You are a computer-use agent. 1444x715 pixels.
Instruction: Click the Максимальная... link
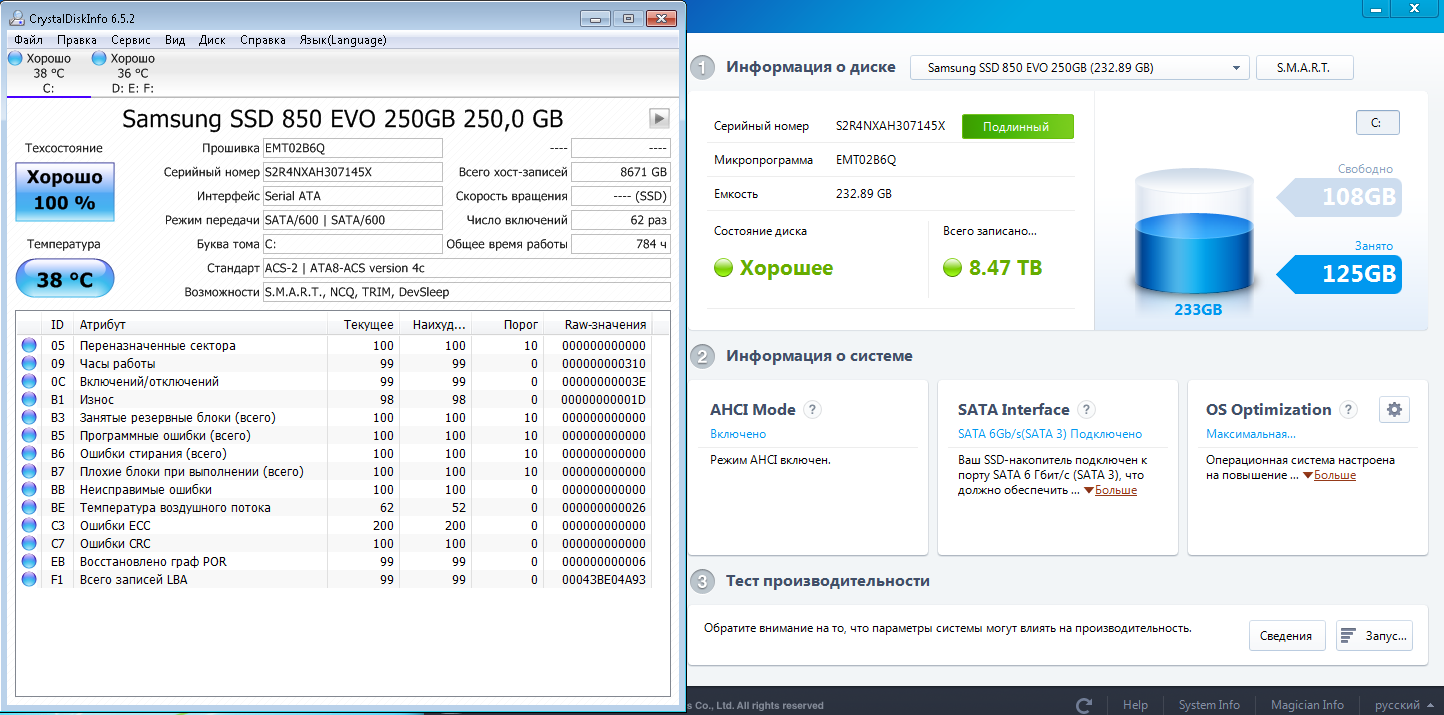(x=1251, y=434)
